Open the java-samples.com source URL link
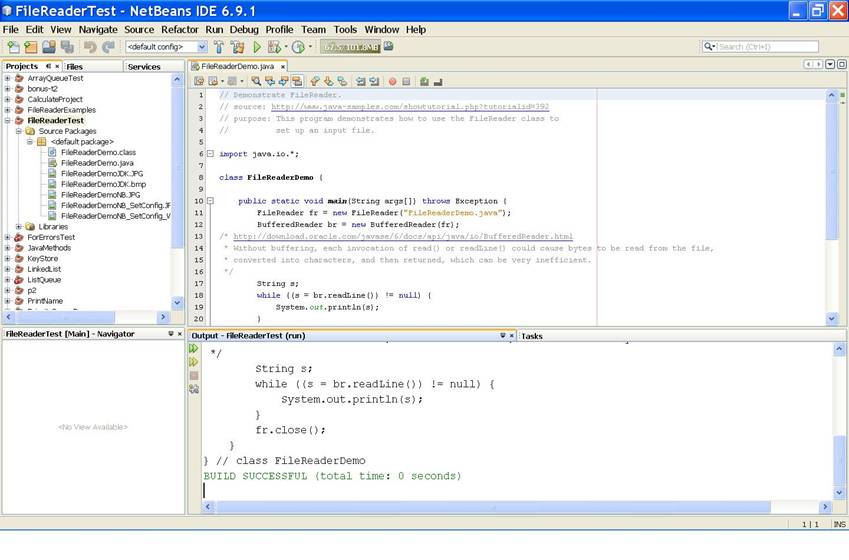 click(x=410, y=106)
